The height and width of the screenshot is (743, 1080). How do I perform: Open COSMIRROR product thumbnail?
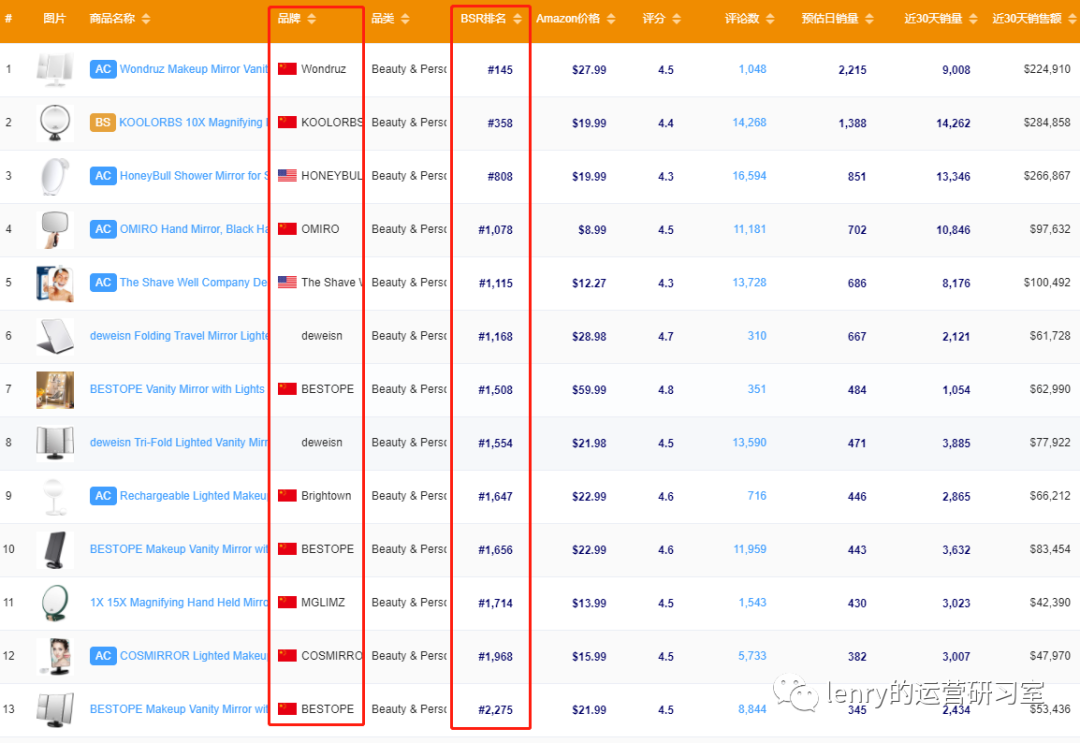(x=54, y=656)
